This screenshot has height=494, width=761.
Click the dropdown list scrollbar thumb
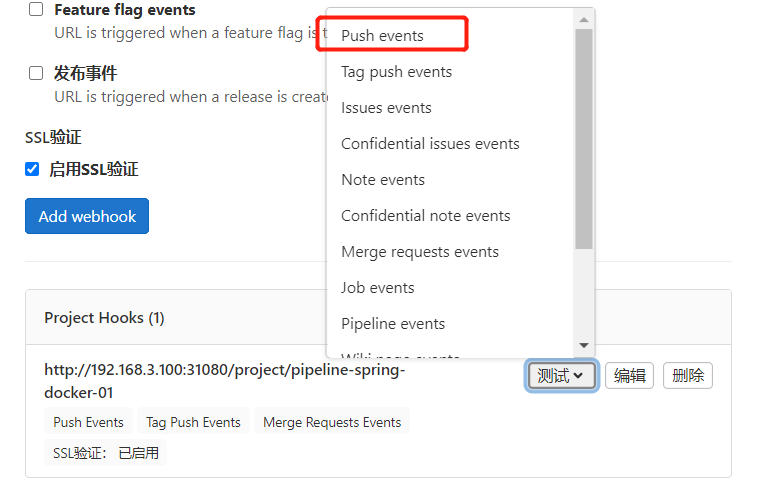(584, 139)
